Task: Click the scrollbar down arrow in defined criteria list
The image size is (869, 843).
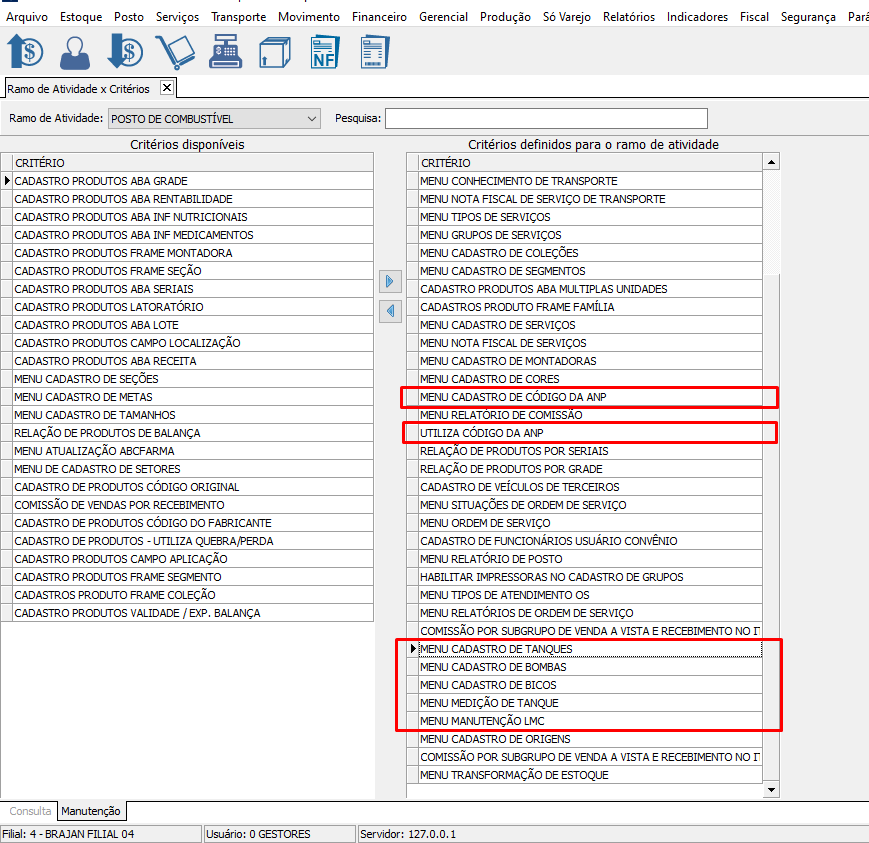Action: 771,790
